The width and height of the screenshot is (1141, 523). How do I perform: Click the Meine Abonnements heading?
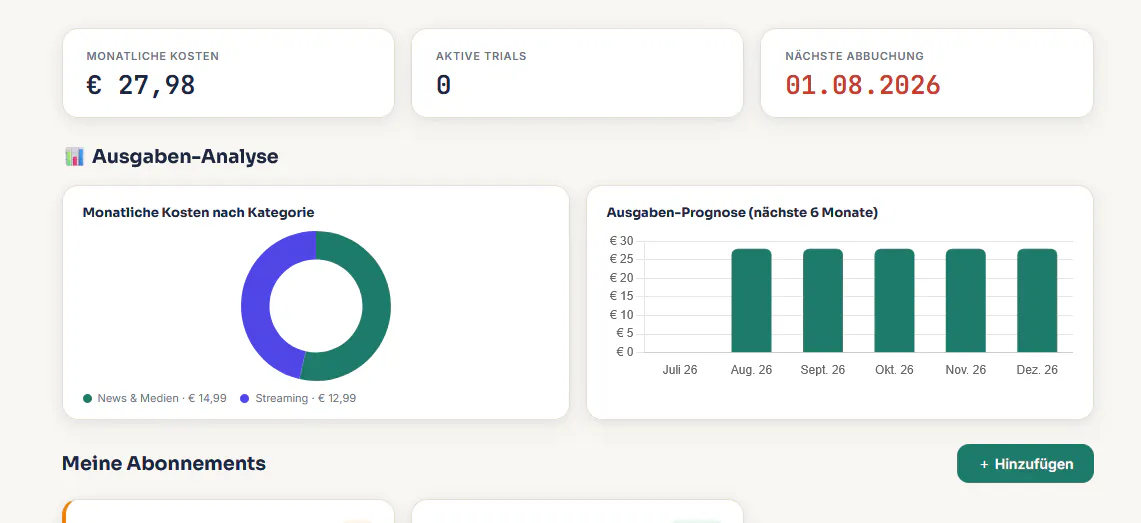(x=164, y=463)
